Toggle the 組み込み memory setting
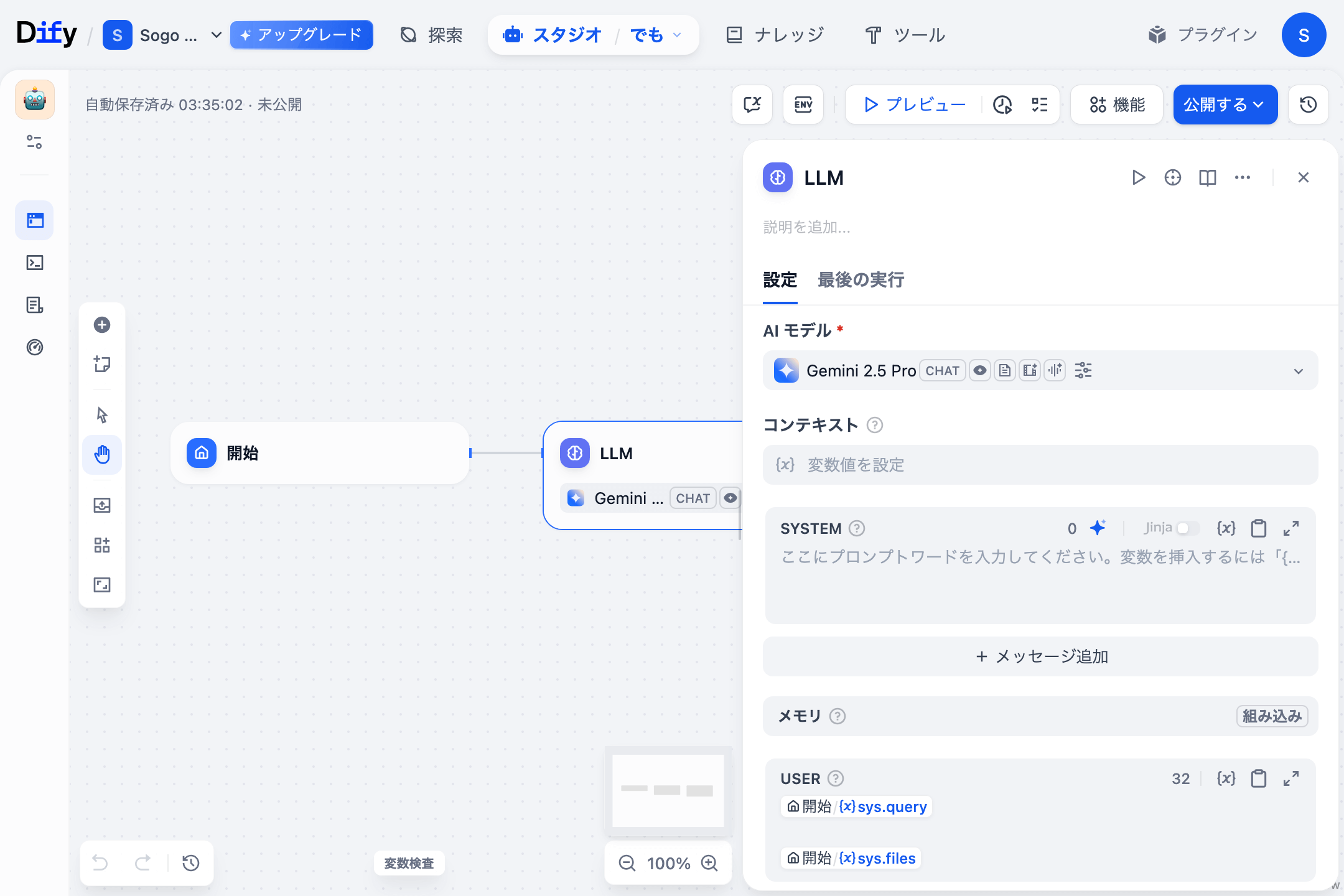Image resolution: width=1344 pixels, height=896 pixels. tap(1271, 716)
